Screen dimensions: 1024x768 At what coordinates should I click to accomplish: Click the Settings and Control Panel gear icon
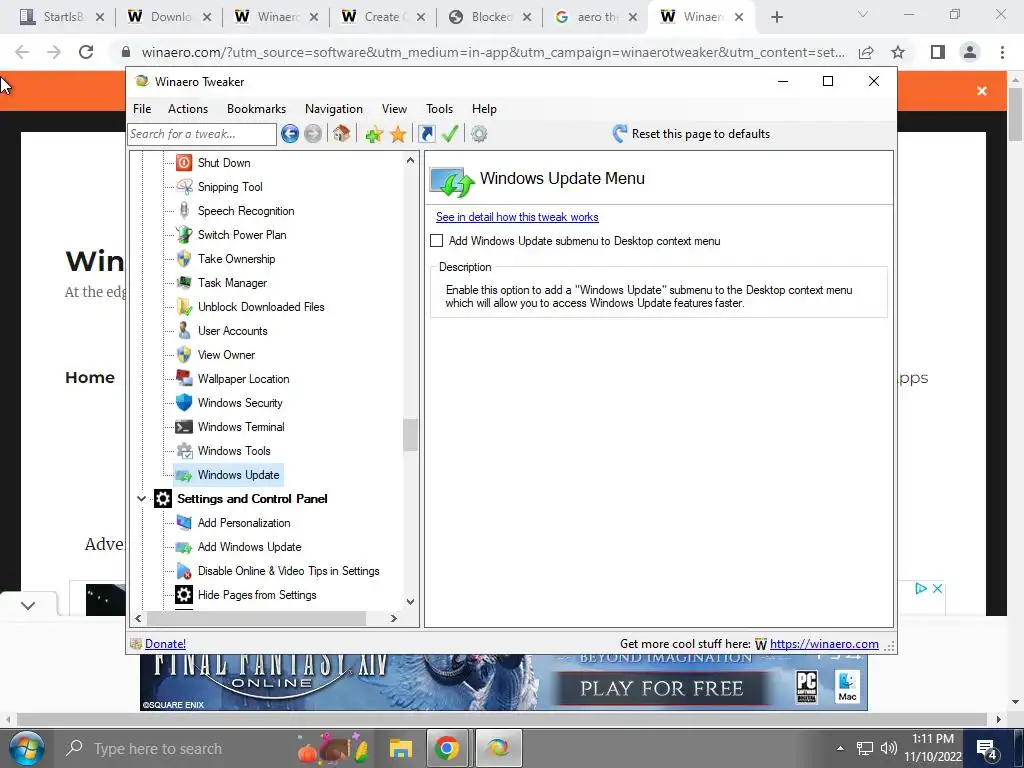(163, 498)
